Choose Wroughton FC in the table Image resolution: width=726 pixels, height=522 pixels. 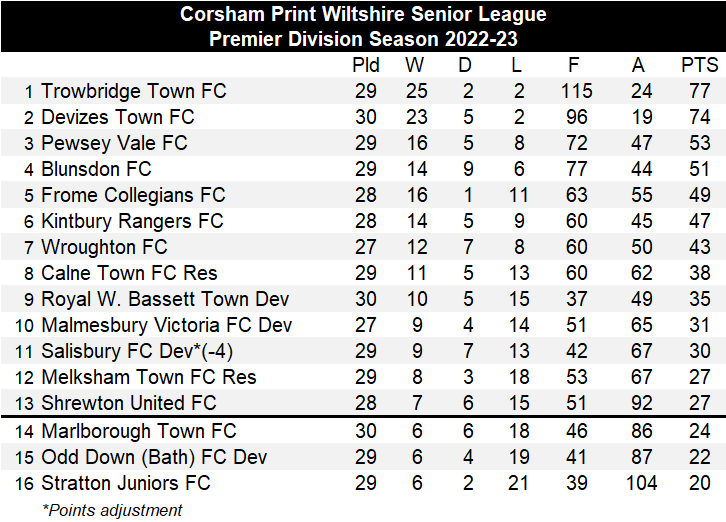click(x=104, y=247)
